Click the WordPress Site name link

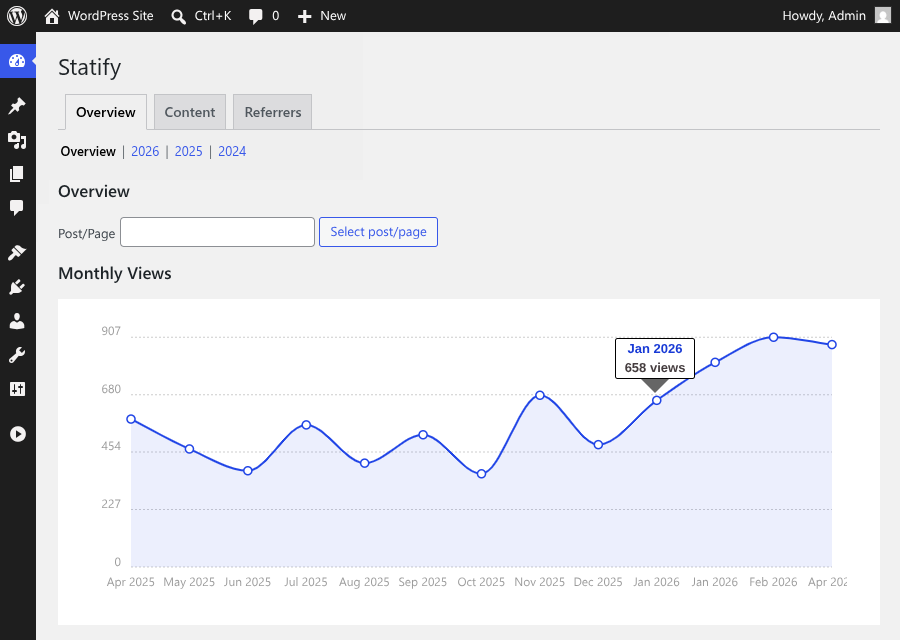(x=111, y=16)
